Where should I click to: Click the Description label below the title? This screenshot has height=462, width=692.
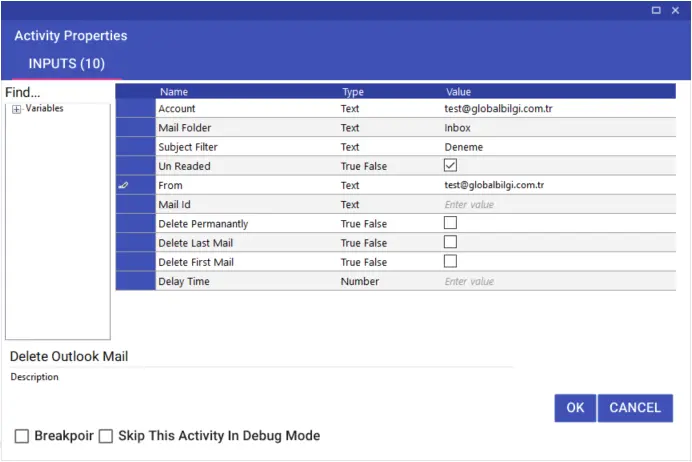pyautogui.click(x=34, y=377)
